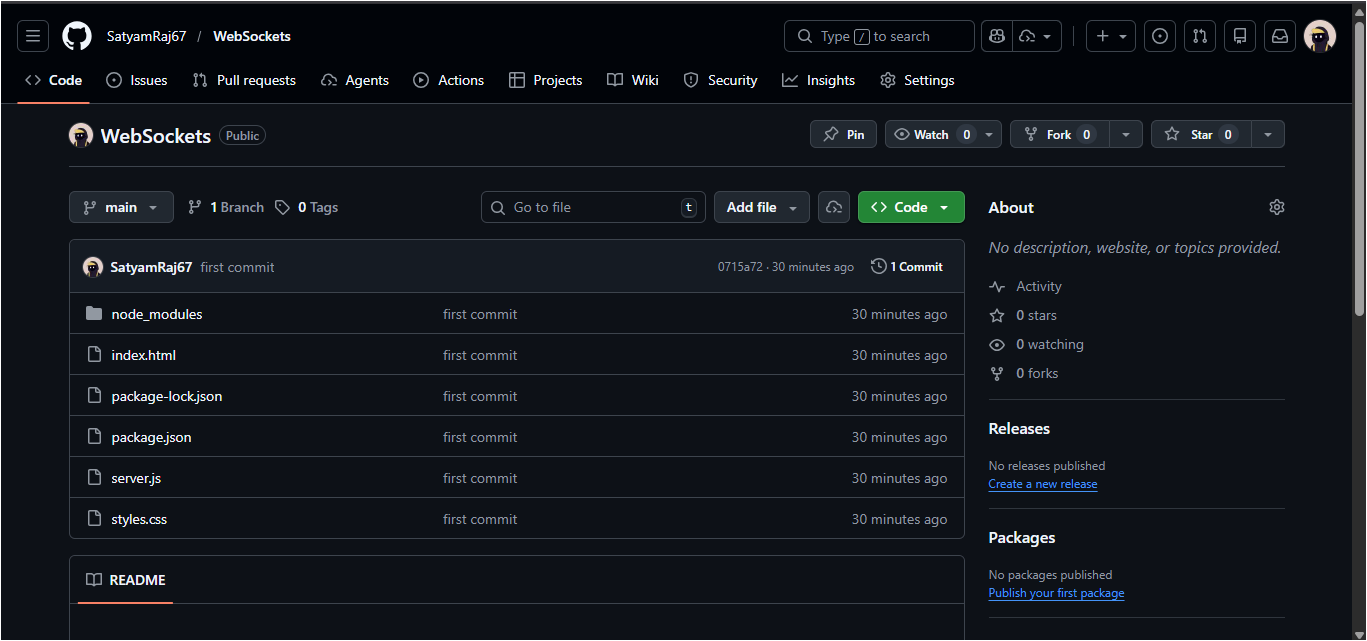Switch to the Actions tab
The image size is (1367, 641).
tap(449, 80)
